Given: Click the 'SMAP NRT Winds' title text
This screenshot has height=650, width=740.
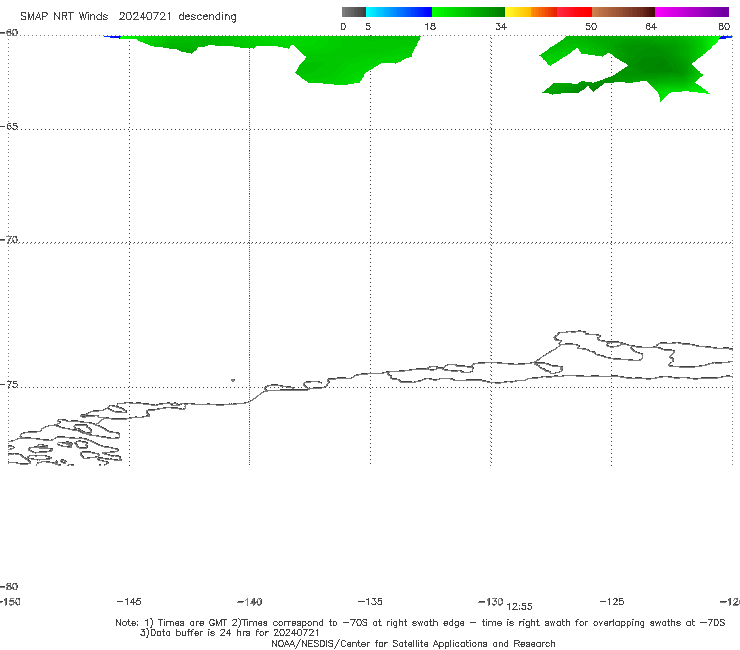Looking at the screenshot, I should pyautogui.click(x=64, y=17).
